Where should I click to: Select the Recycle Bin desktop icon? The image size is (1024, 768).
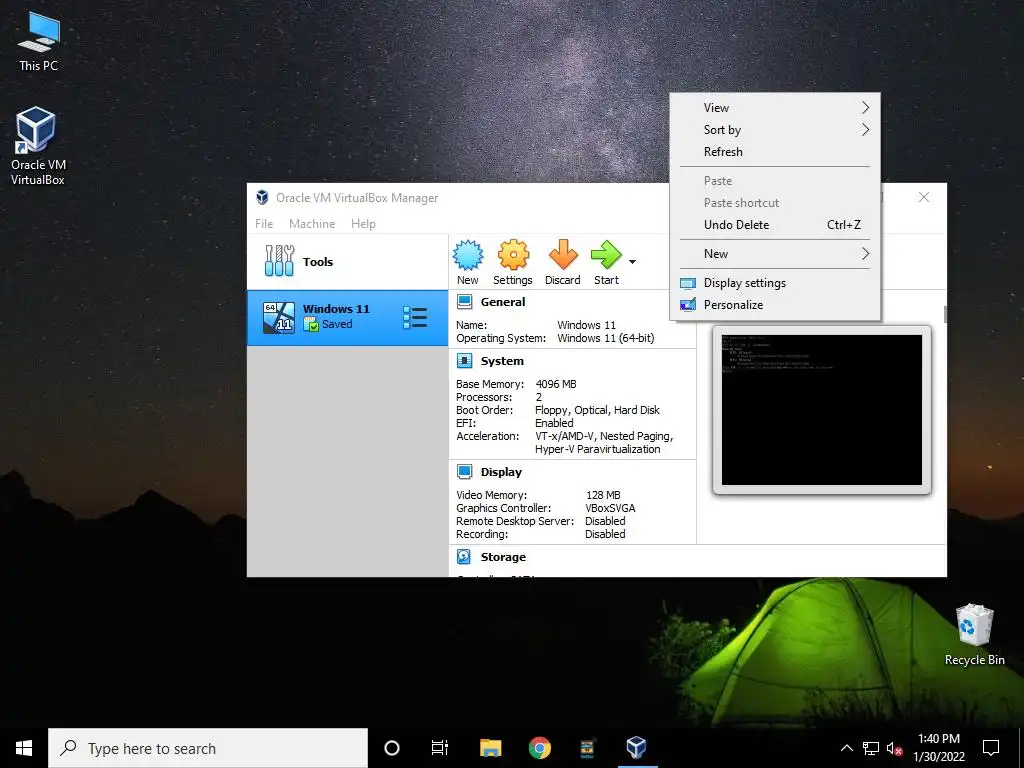click(x=974, y=635)
